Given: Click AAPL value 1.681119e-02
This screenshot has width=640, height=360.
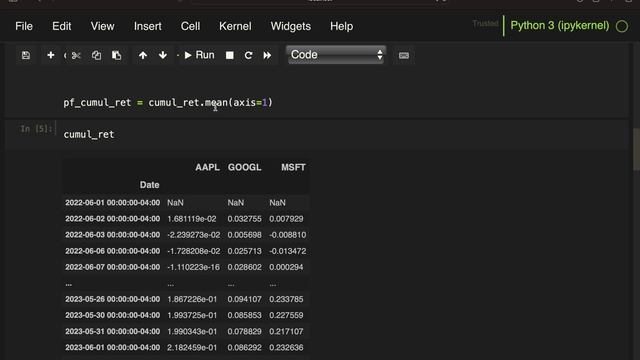Looking at the screenshot, I should pyautogui.click(x=192, y=219).
